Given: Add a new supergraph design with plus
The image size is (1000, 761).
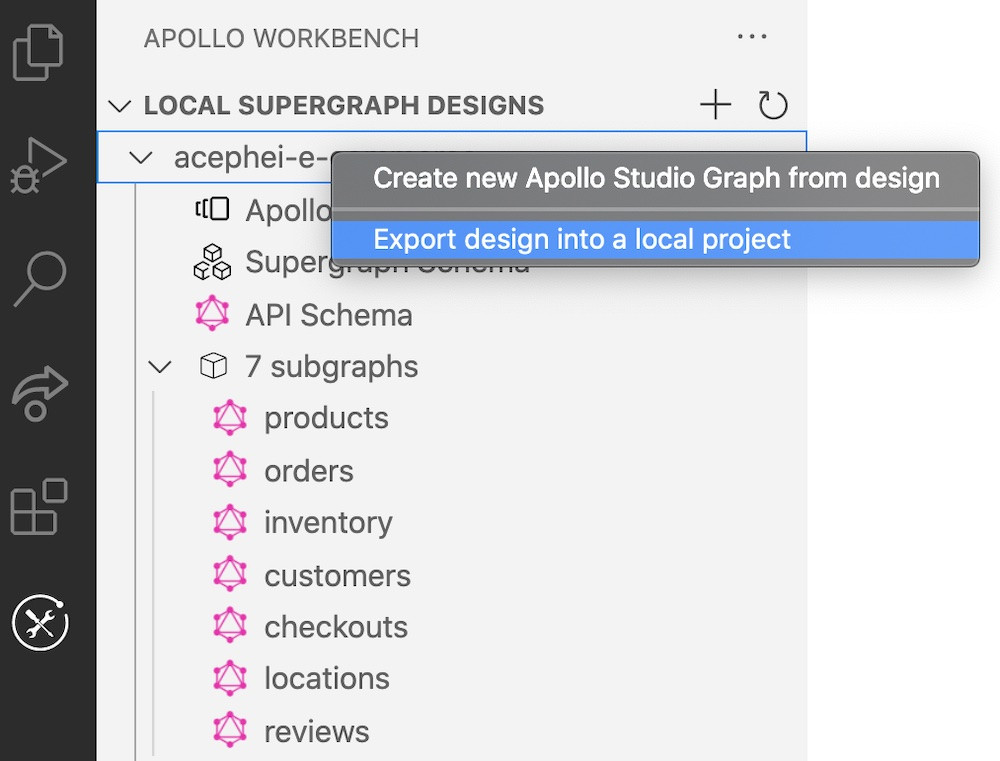Looking at the screenshot, I should pos(716,105).
